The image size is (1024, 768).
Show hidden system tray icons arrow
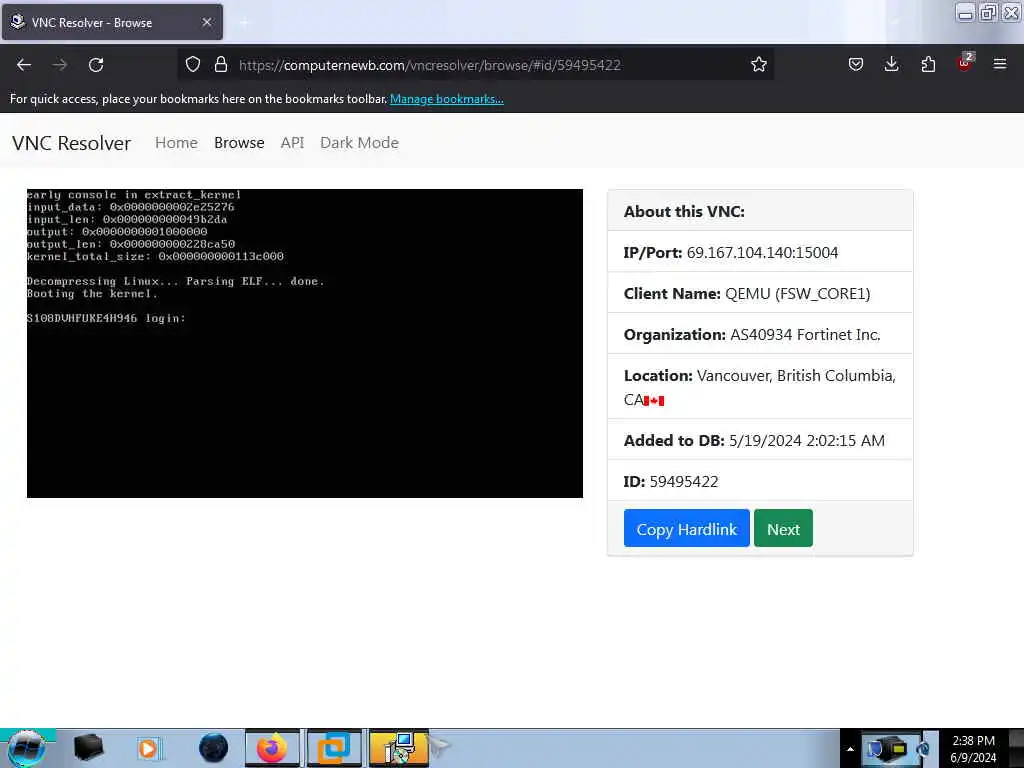(x=850, y=749)
